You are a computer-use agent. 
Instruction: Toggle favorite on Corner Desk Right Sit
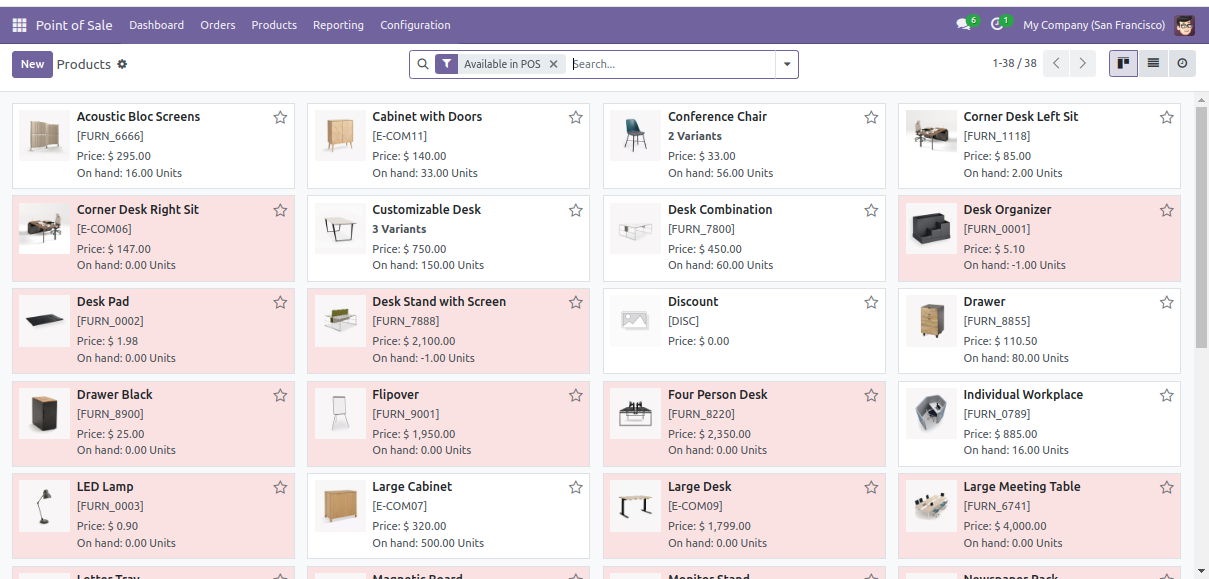pos(280,210)
